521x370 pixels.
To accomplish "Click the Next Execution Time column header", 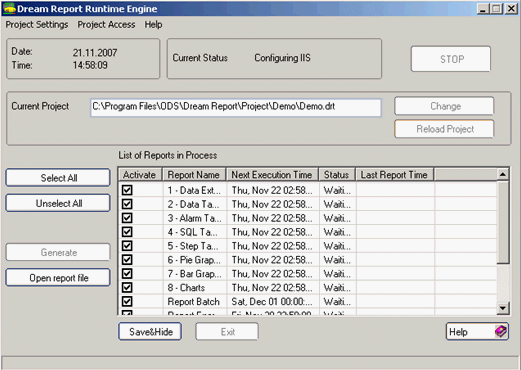I will click(x=272, y=175).
